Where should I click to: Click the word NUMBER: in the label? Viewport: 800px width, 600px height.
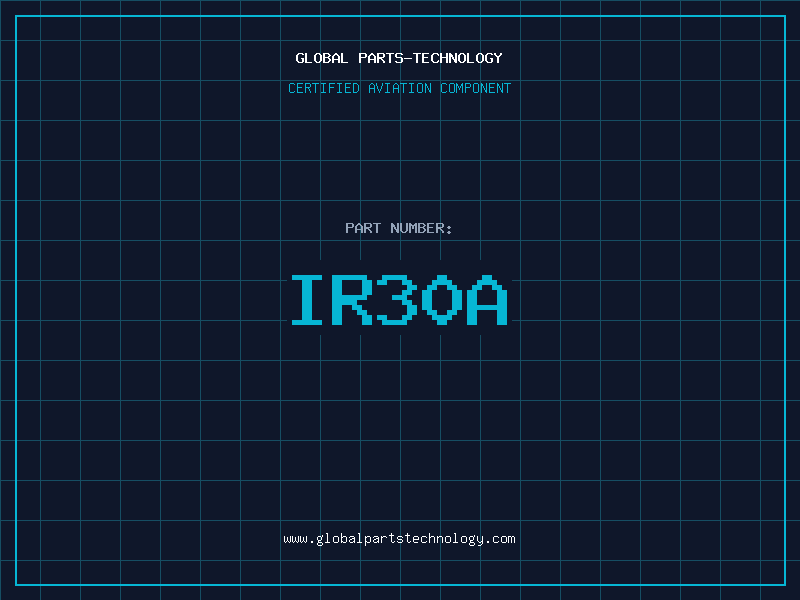pos(422,228)
